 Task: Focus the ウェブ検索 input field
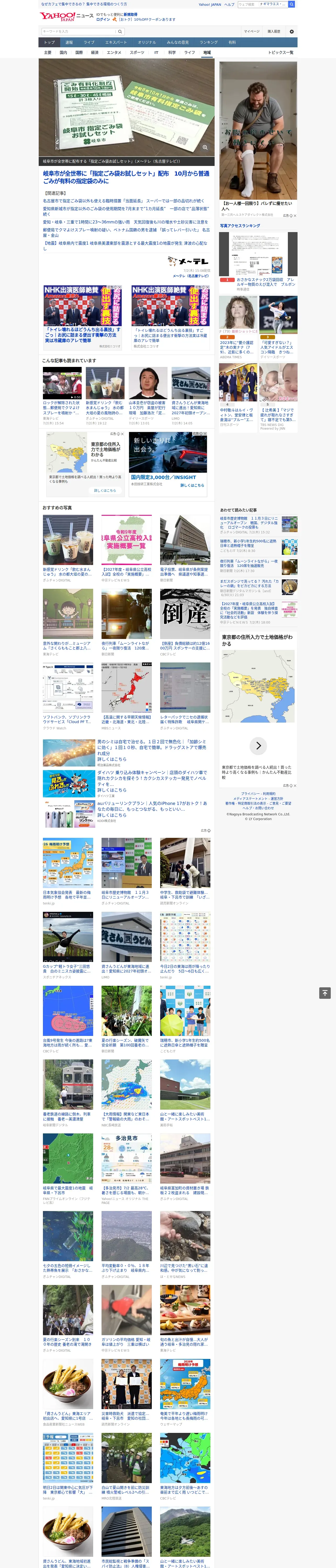(248, 4)
